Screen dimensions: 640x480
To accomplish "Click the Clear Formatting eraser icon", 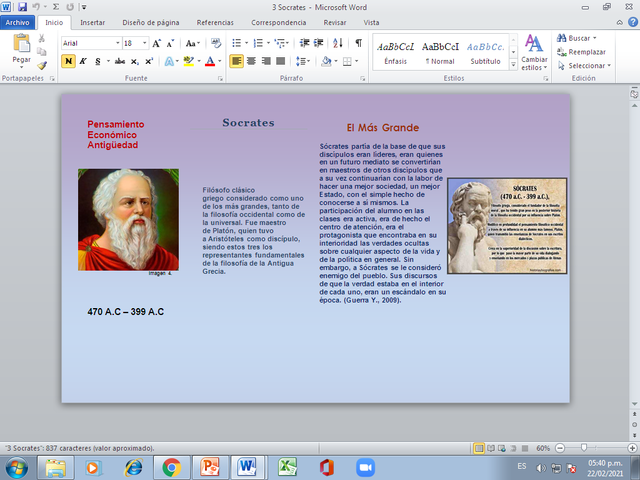I will 216,43.
